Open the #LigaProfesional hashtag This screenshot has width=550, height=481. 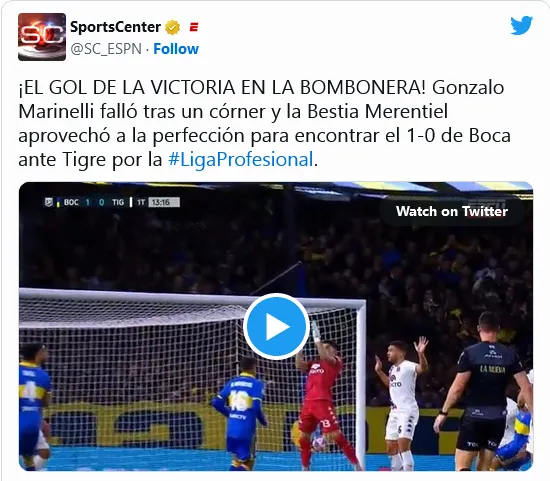(241, 159)
